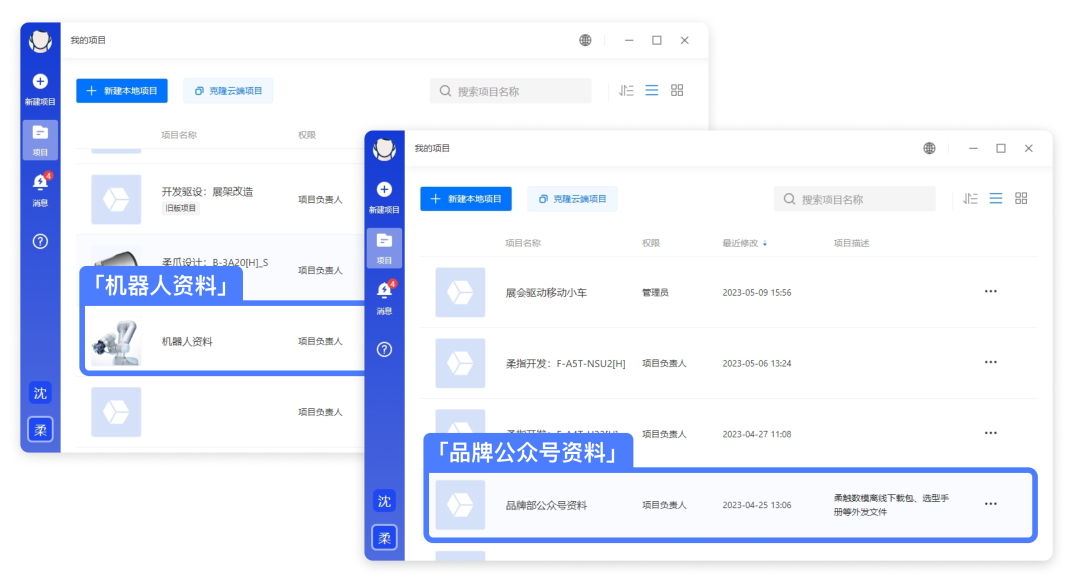1080x588 pixels.
Task: Click the 克隆云端项目 button
Action: point(572,198)
